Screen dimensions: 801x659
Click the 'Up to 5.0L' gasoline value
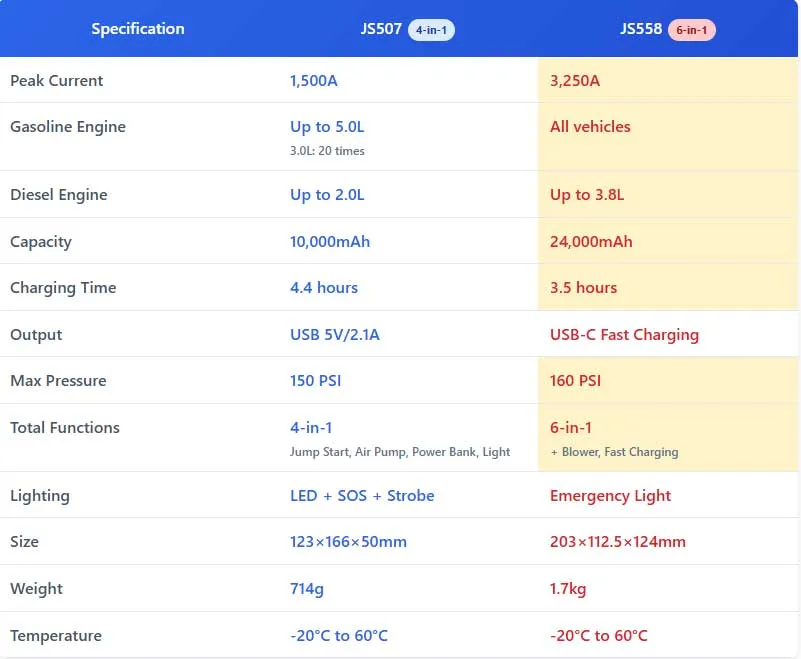[x=325, y=127]
